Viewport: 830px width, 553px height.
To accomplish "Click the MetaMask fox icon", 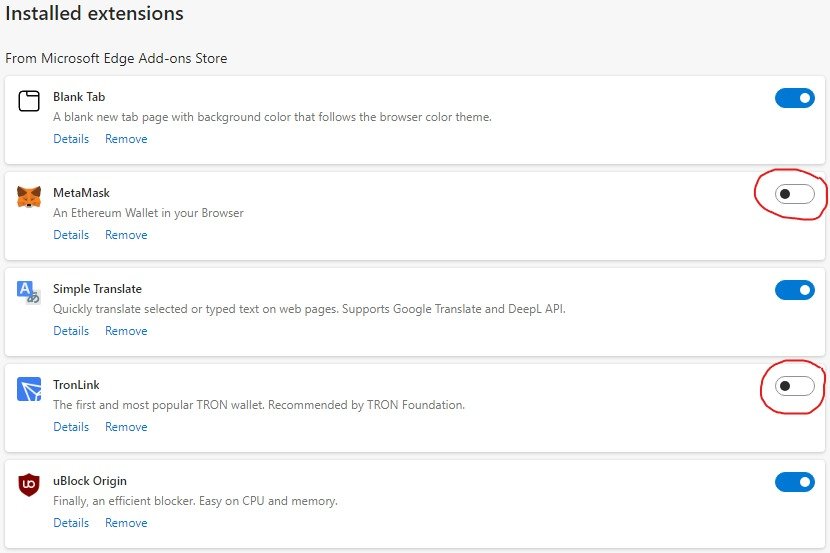I will click(29, 197).
